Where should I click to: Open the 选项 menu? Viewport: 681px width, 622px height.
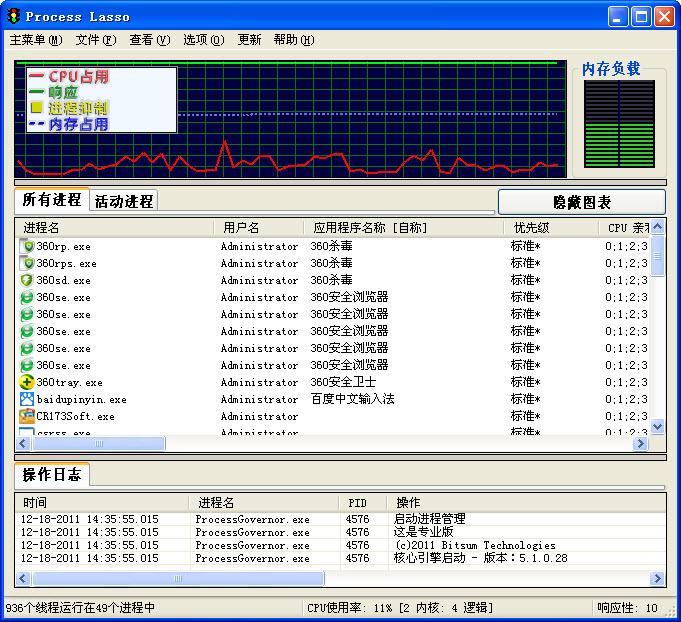point(203,40)
